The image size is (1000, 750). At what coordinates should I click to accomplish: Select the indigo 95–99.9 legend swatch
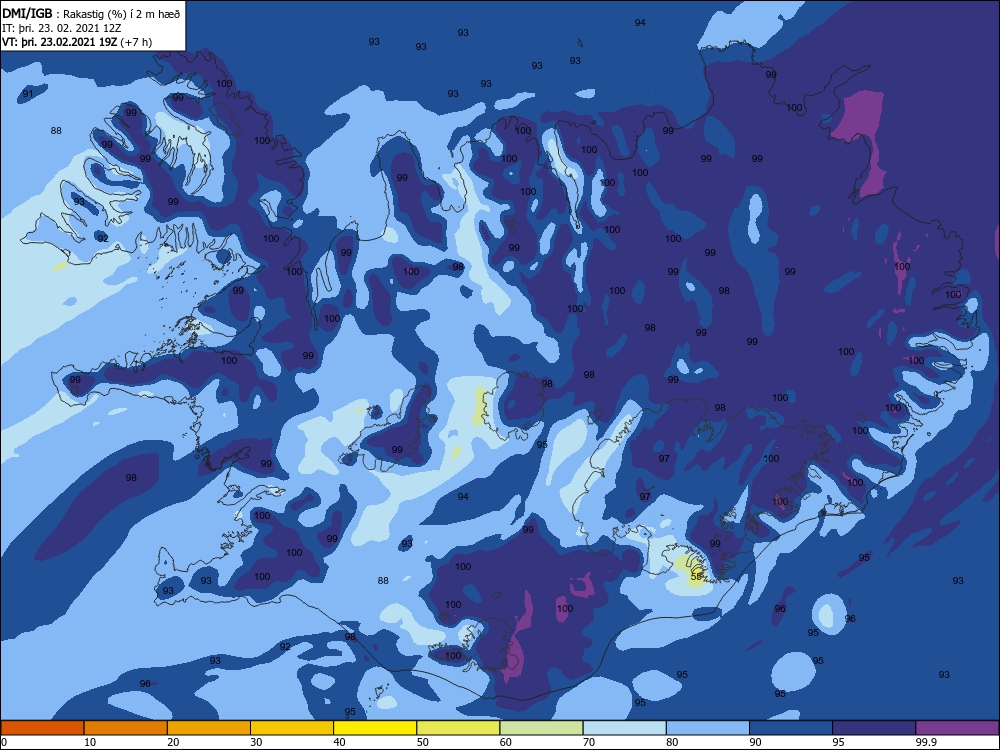click(x=874, y=728)
